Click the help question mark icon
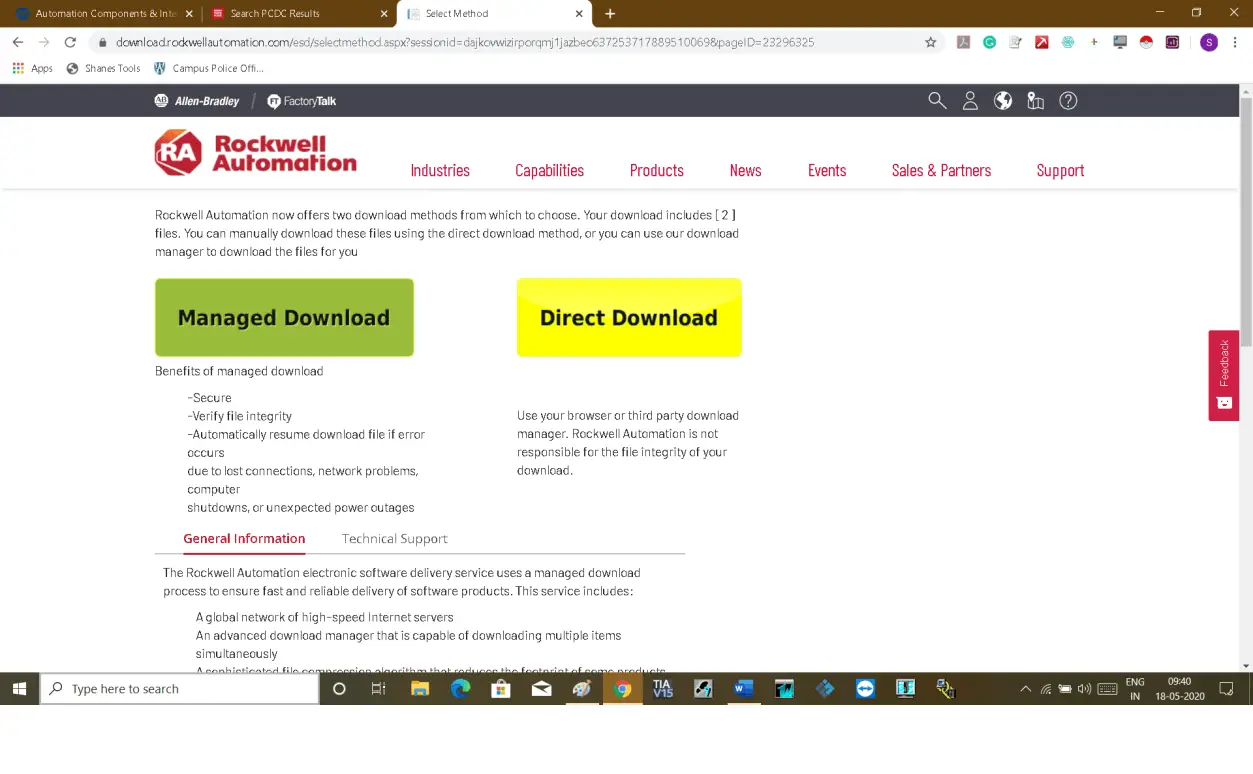Screen dimensions: 1253x774 point(1068,101)
